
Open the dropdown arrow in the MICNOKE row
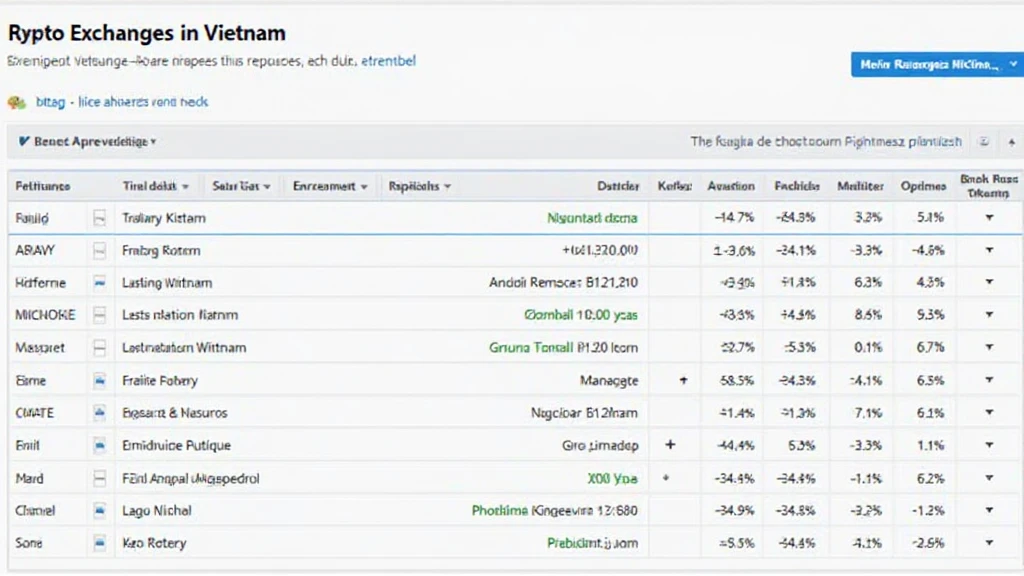click(989, 315)
